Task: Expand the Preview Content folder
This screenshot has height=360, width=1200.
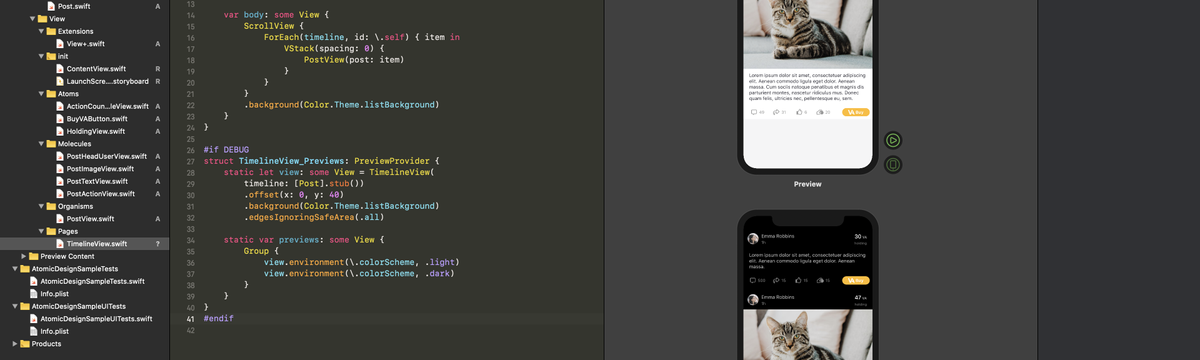Action: [23, 256]
